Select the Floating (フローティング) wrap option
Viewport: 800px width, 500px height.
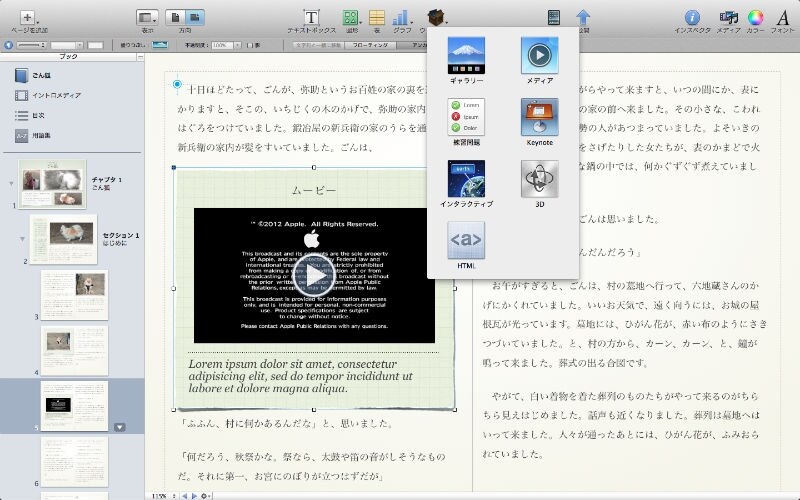[371, 45]
